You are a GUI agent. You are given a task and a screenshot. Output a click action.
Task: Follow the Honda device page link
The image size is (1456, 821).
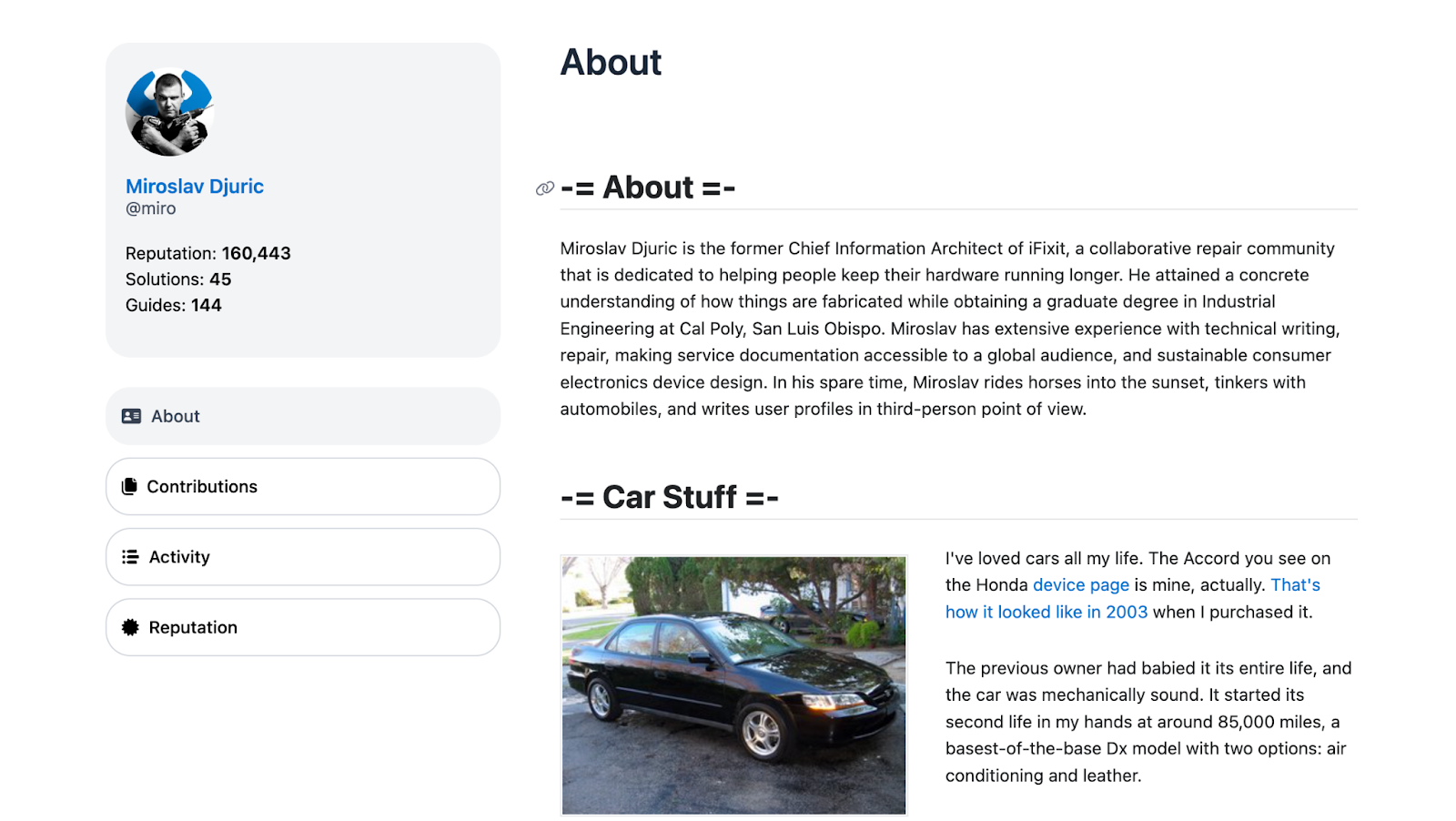pyautogui.click(x=1080, y=584)
